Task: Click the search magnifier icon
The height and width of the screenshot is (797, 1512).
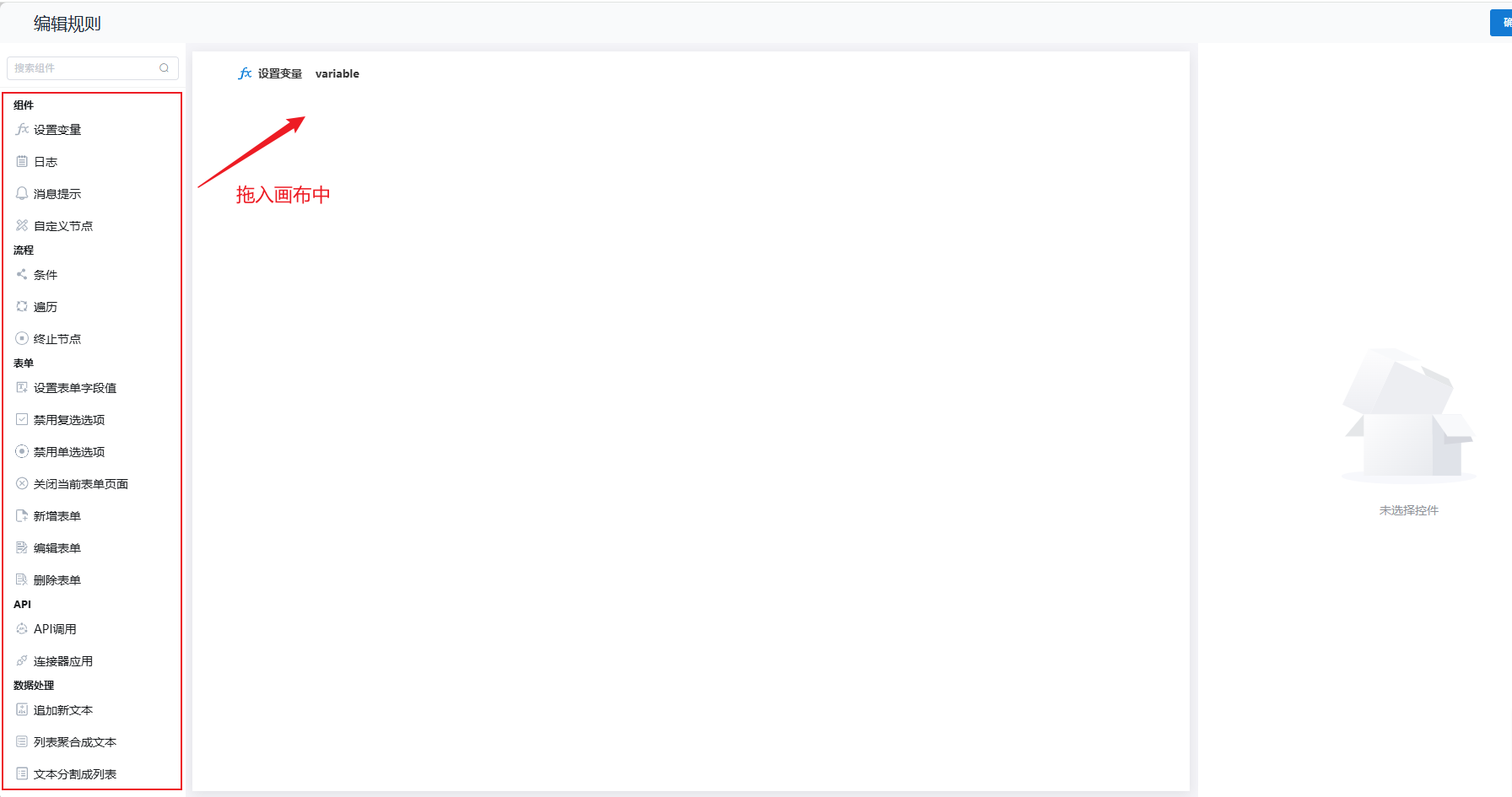Action: click(x=165, y=68)
